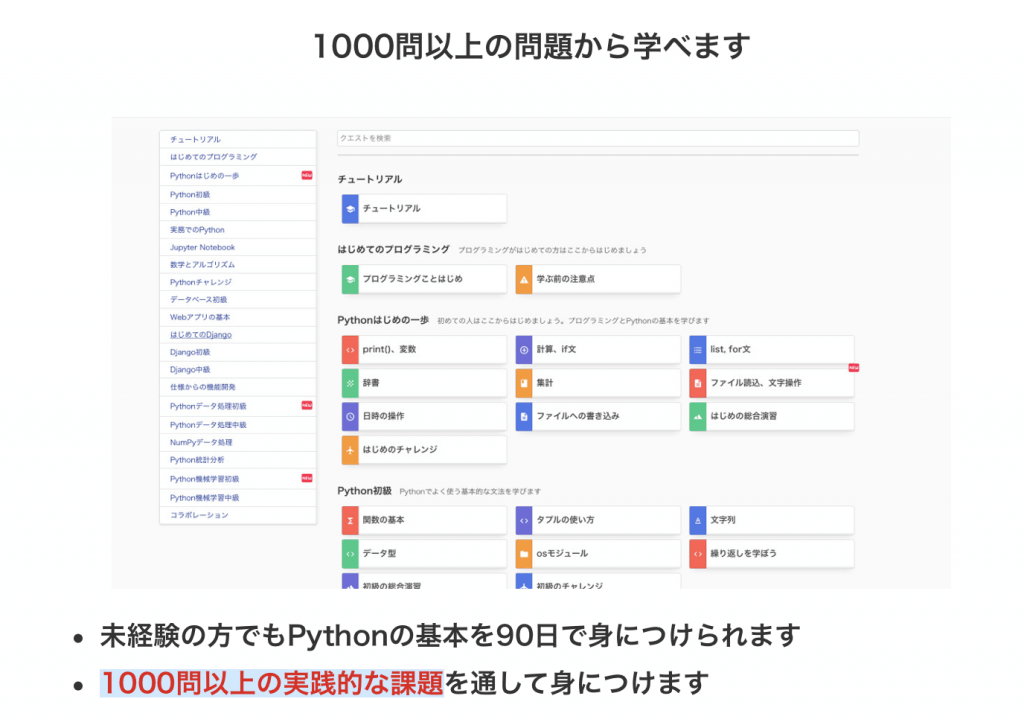Click the graduation cap icon on チュートリアル card
This screenshot has height=725, width=1024.
(350, 209)
